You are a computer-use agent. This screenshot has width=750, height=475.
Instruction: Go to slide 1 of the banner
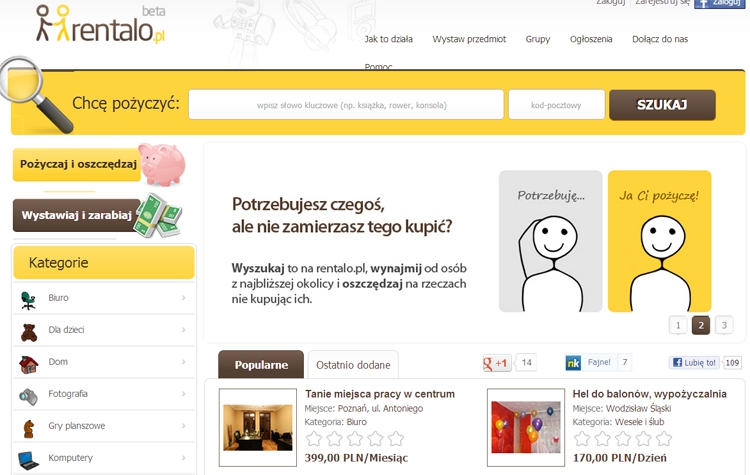678,325
